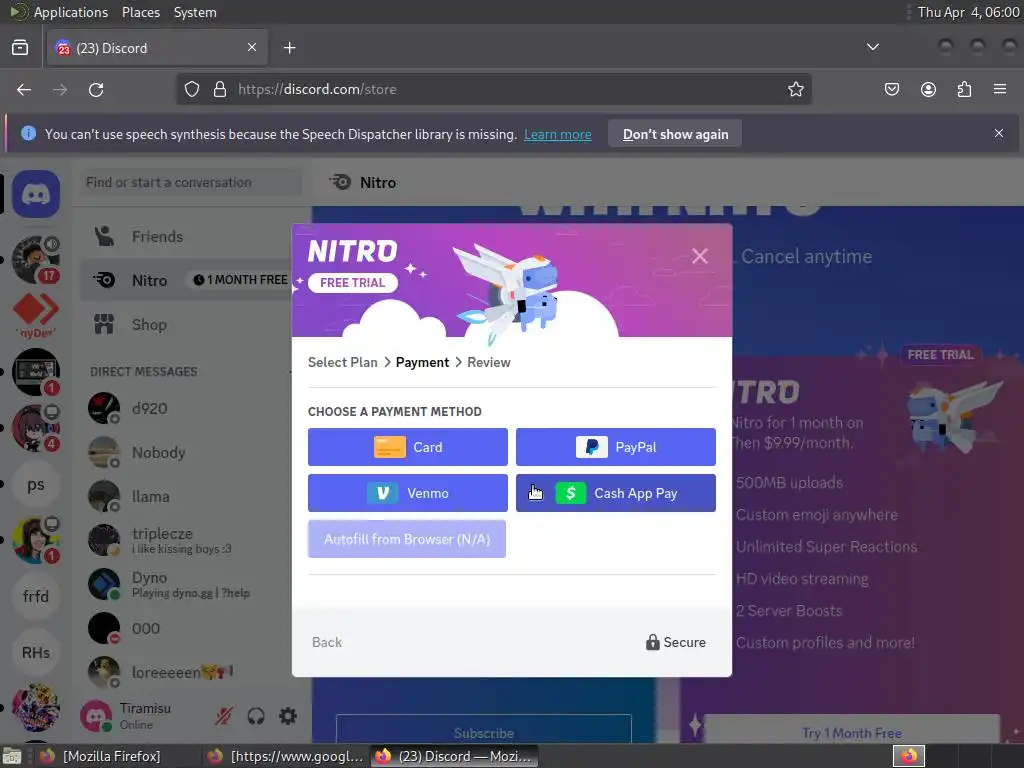
Task: Click the tracking protection shield icon
Action: tap(191, 89)
